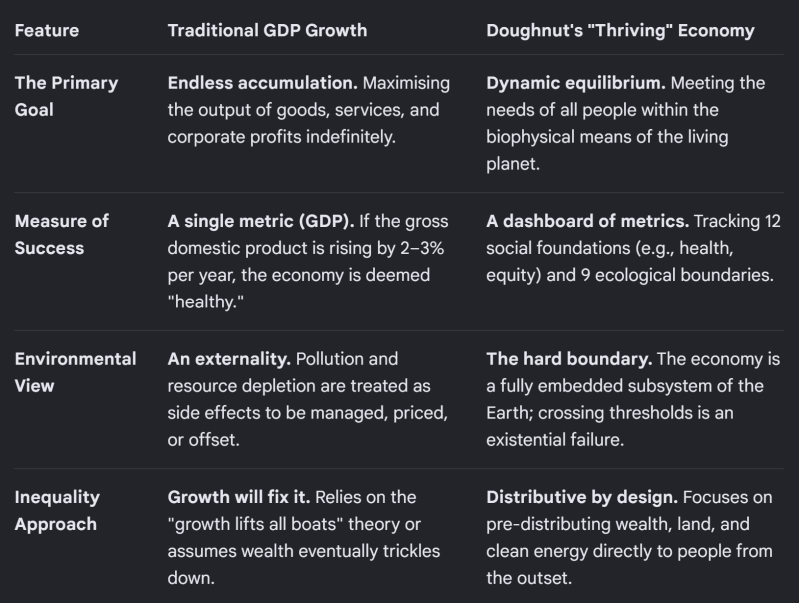Click the bold text Endless accumulation

(262, 83)
